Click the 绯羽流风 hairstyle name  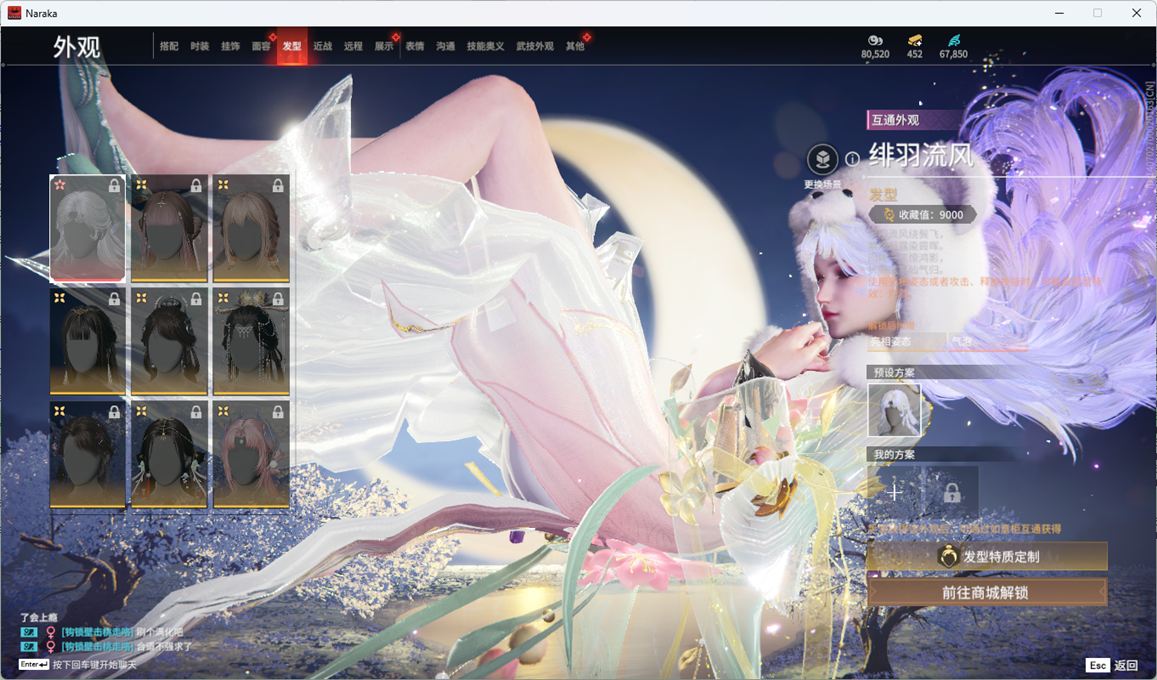[921, 156]
